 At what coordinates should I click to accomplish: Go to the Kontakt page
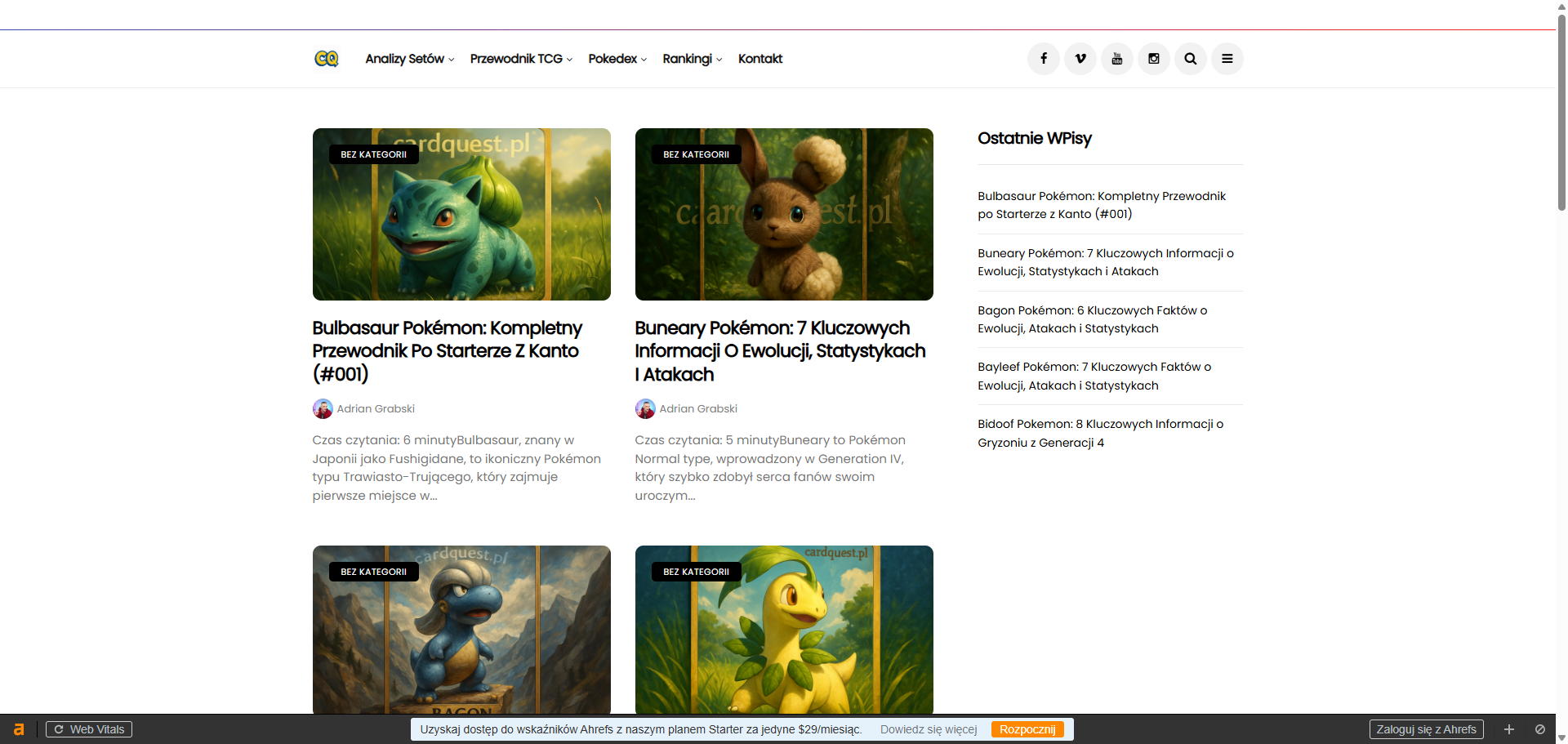pos(759,59)
